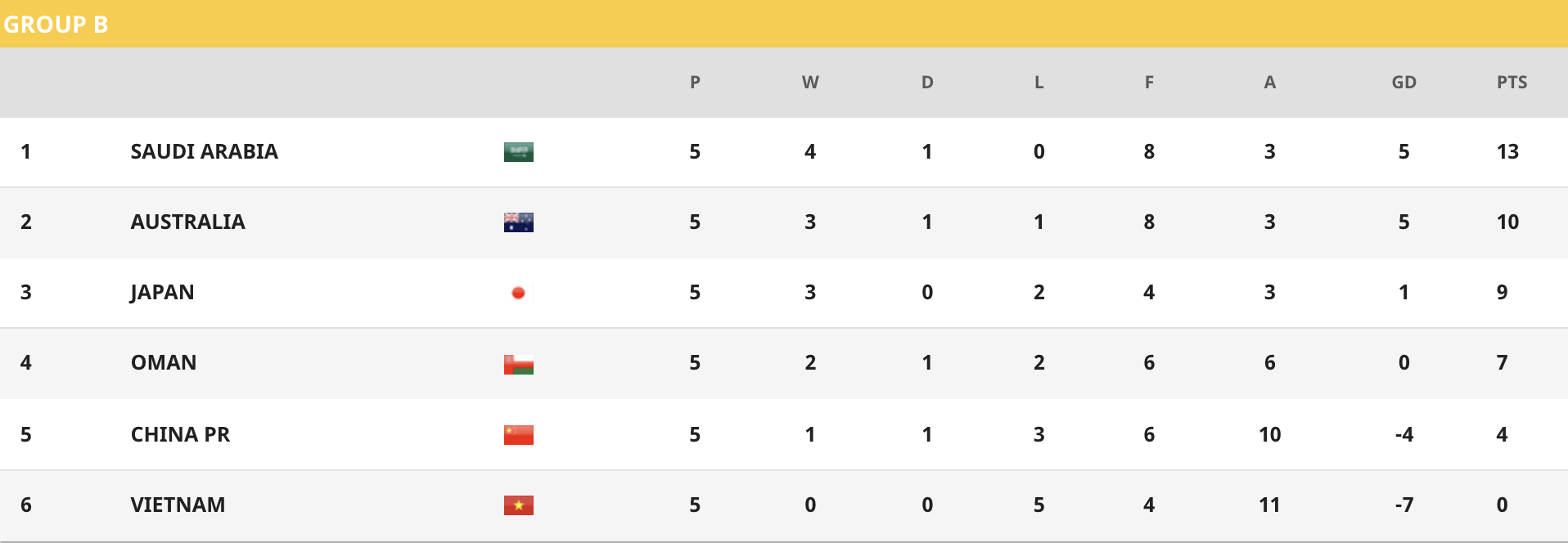
Task: Click the PTS column header
Action: (1512, 82)
